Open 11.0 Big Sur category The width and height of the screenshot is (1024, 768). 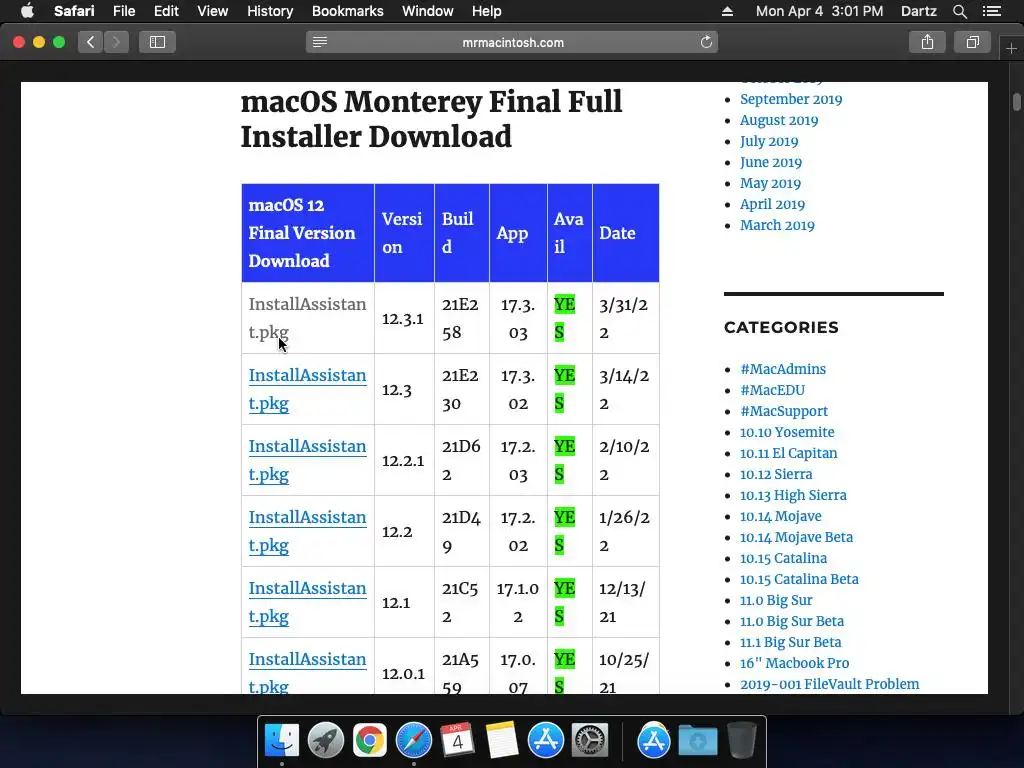coord(776,600)
